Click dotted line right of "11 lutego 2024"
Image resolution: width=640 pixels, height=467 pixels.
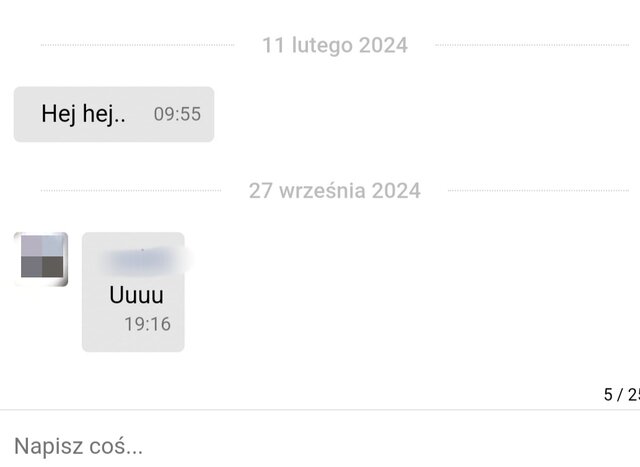click(532, 45)
